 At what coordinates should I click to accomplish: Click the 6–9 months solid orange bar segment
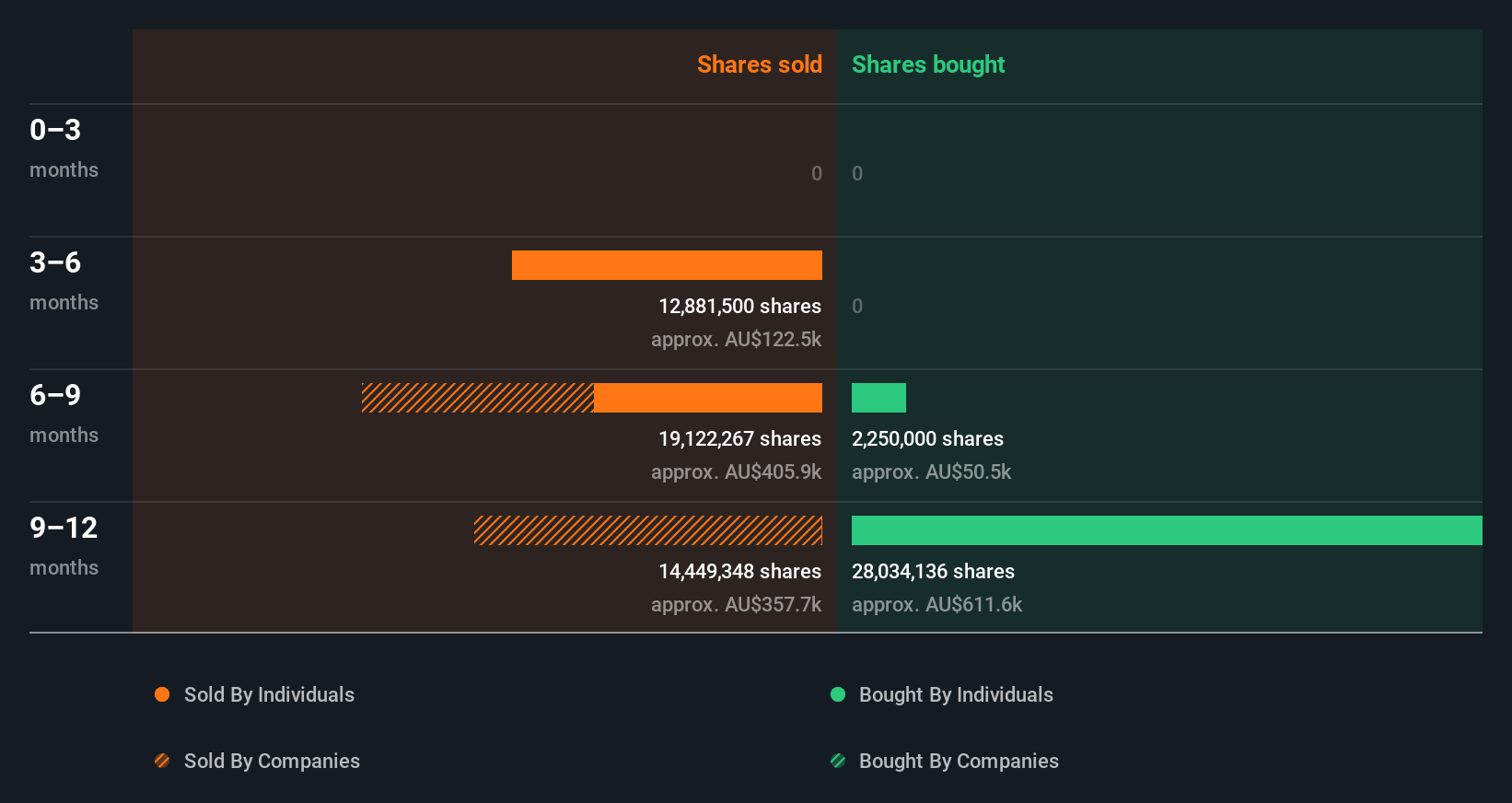[707, 398]
